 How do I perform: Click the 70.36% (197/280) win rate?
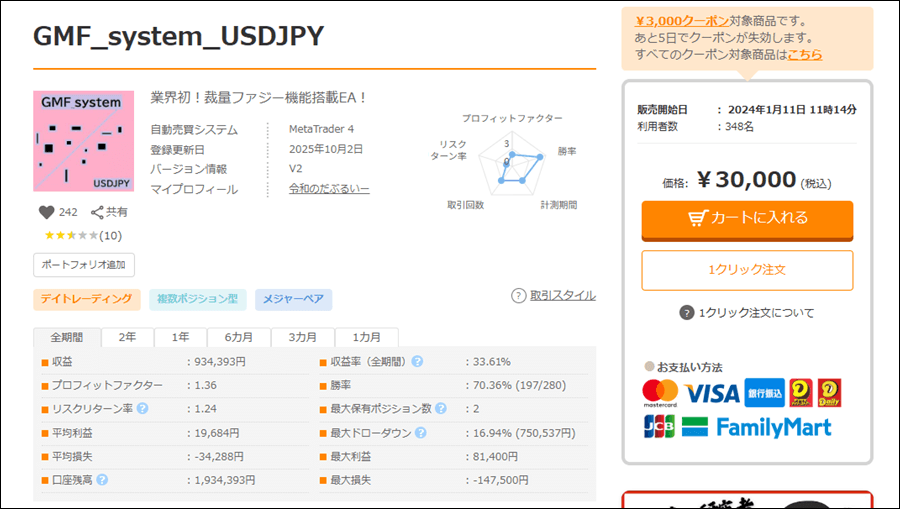[x=519, y=385]
